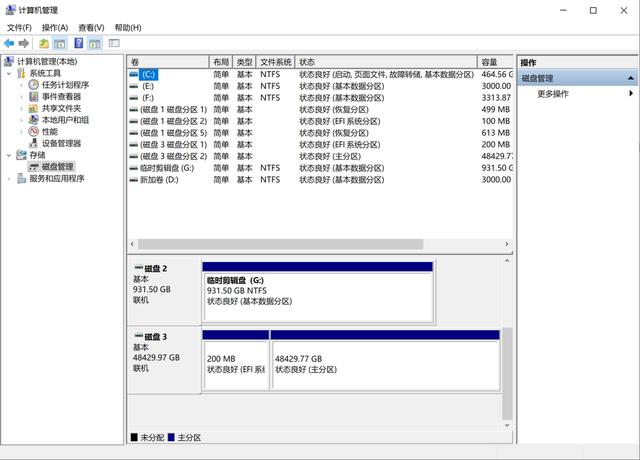Expand 更多操作 submenu arrow
The width and height of the screenshot is (640, 460).
(x=631, y=93)
